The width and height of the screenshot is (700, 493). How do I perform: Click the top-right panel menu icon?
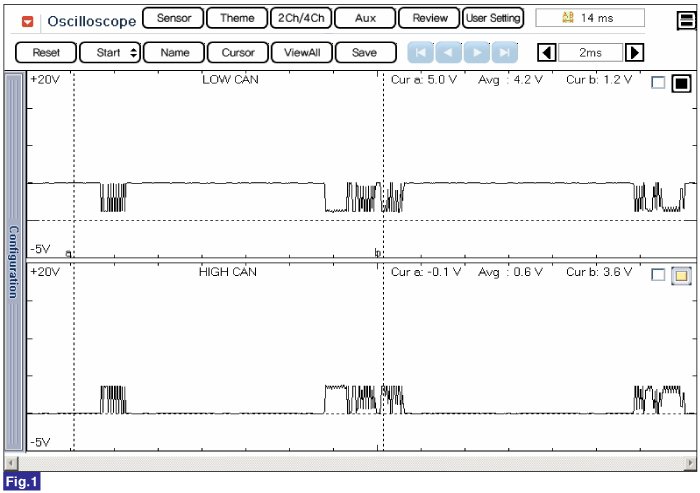pyautogui.click(x=688, y=18)
